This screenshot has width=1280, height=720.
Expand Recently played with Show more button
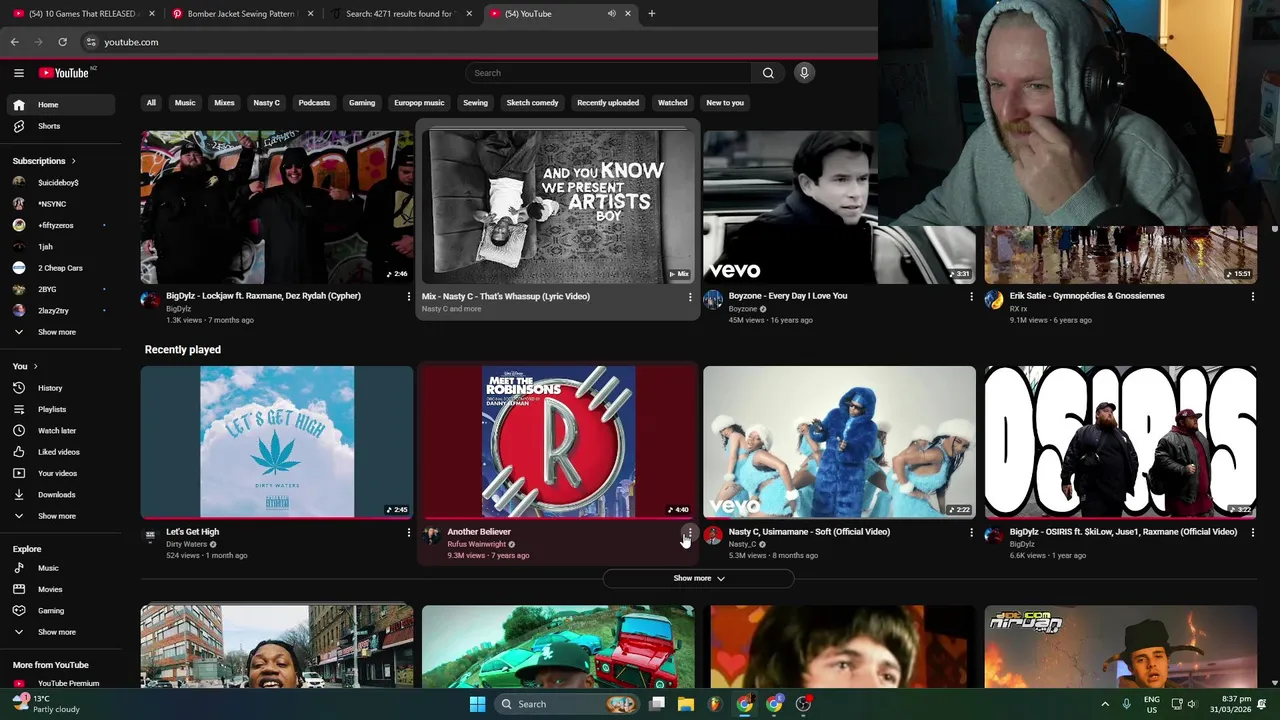click(698, 578)
